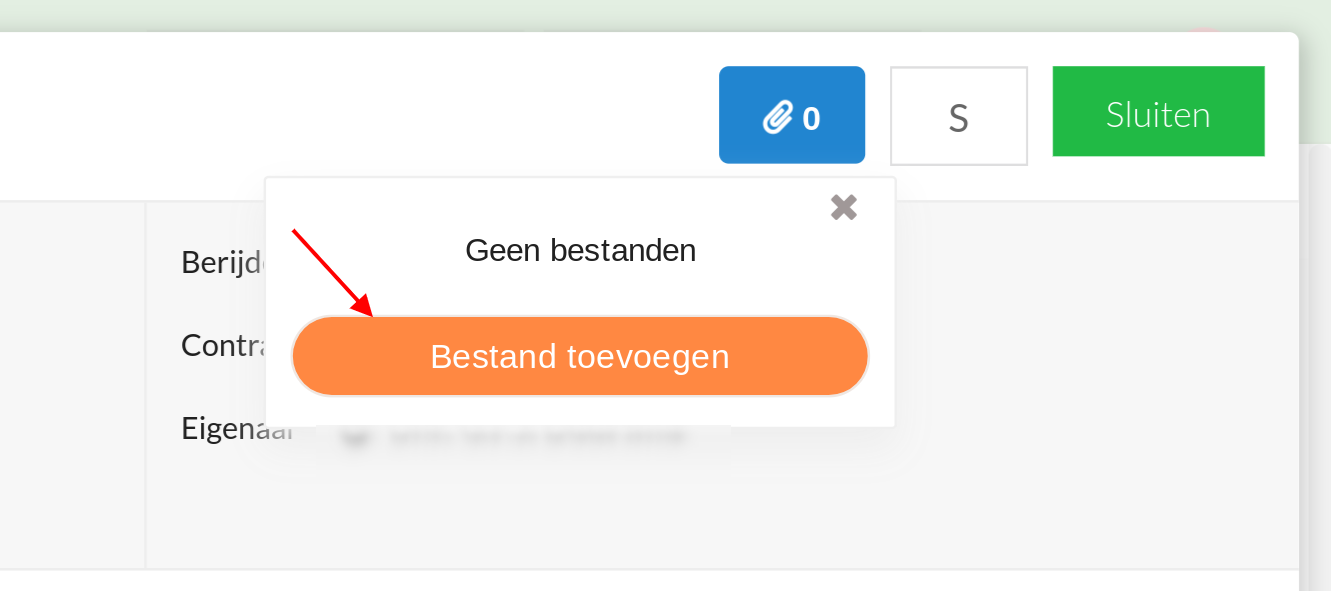Select the 'Geen bestanden' message text
This screenshot has height=591, width=1331.
(x=580, y=250)
